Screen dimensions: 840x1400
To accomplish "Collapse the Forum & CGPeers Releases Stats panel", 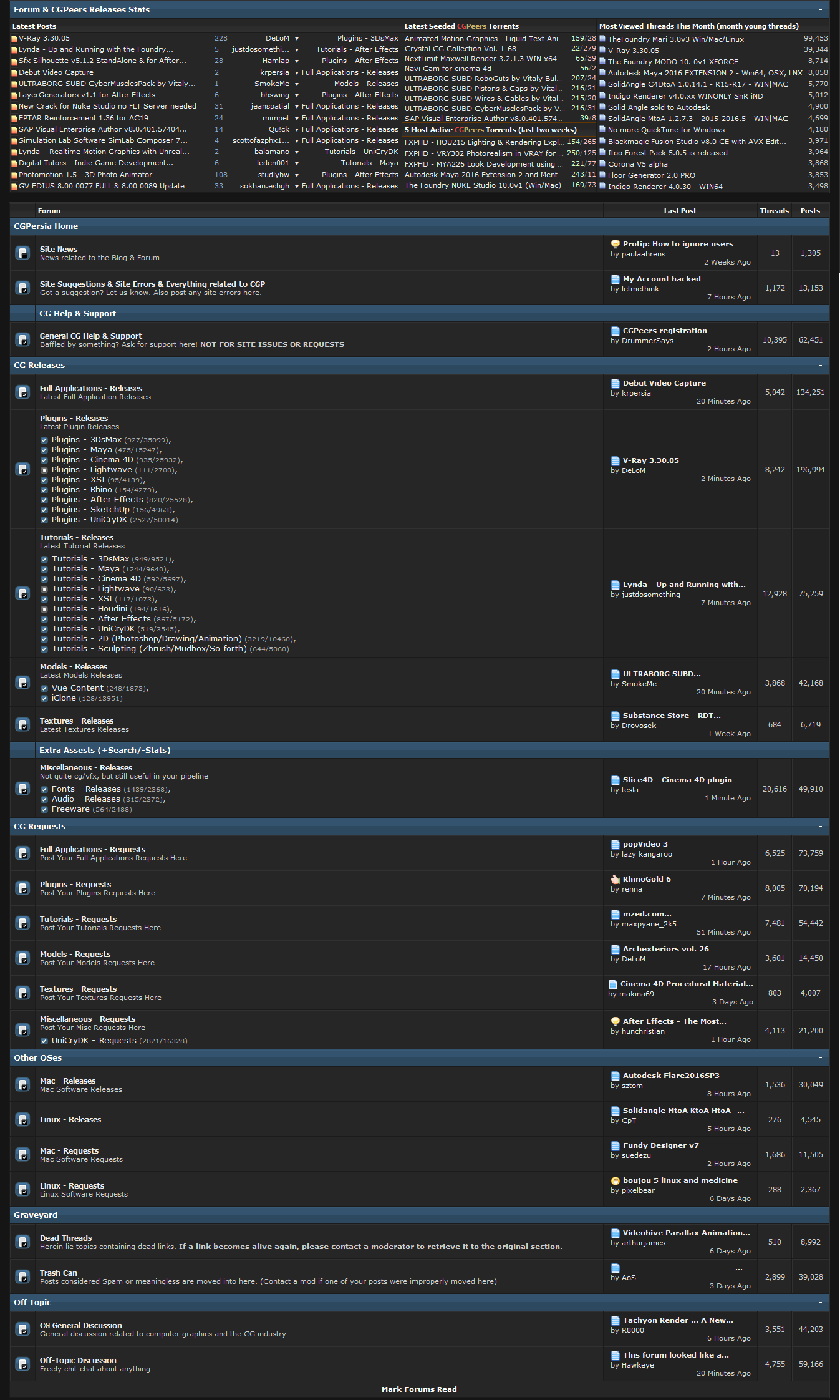I will [820, 9].
